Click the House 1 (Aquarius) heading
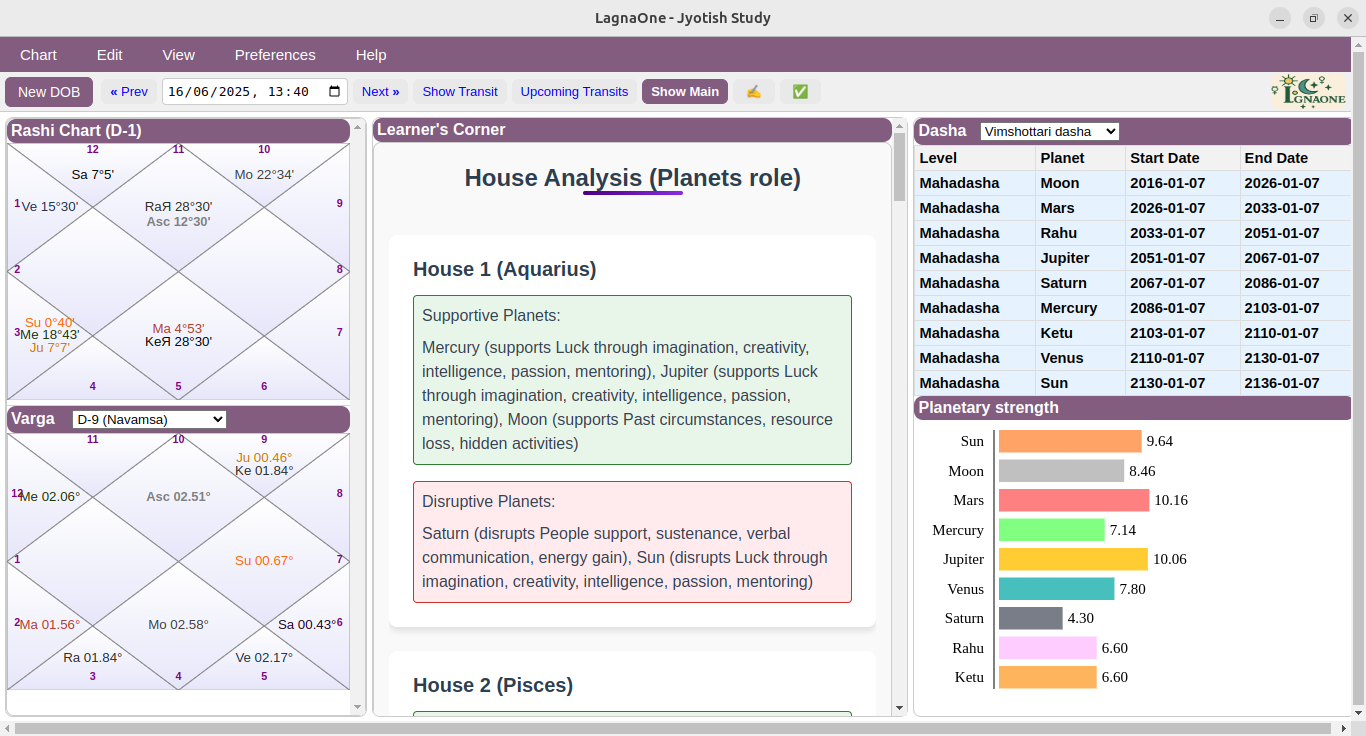Screen dimensions: 1366x736 [x=504, y=269]
